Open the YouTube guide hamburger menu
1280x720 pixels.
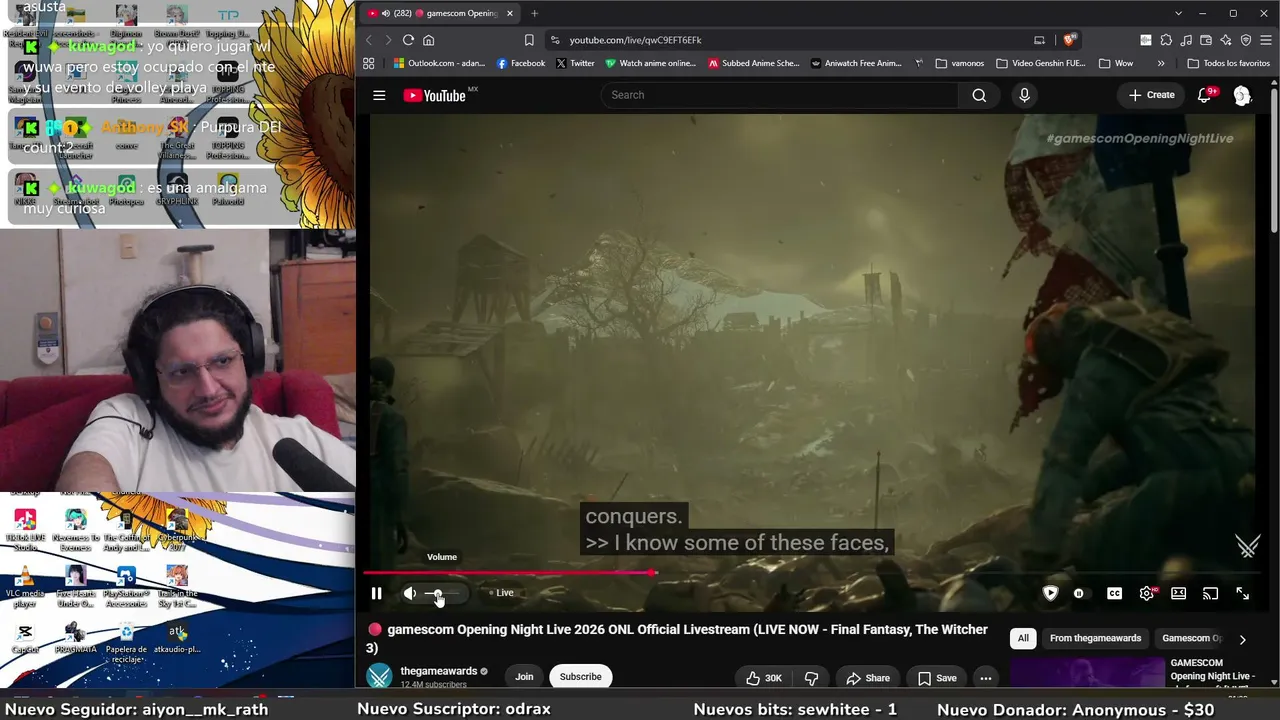tap(379, 95)
